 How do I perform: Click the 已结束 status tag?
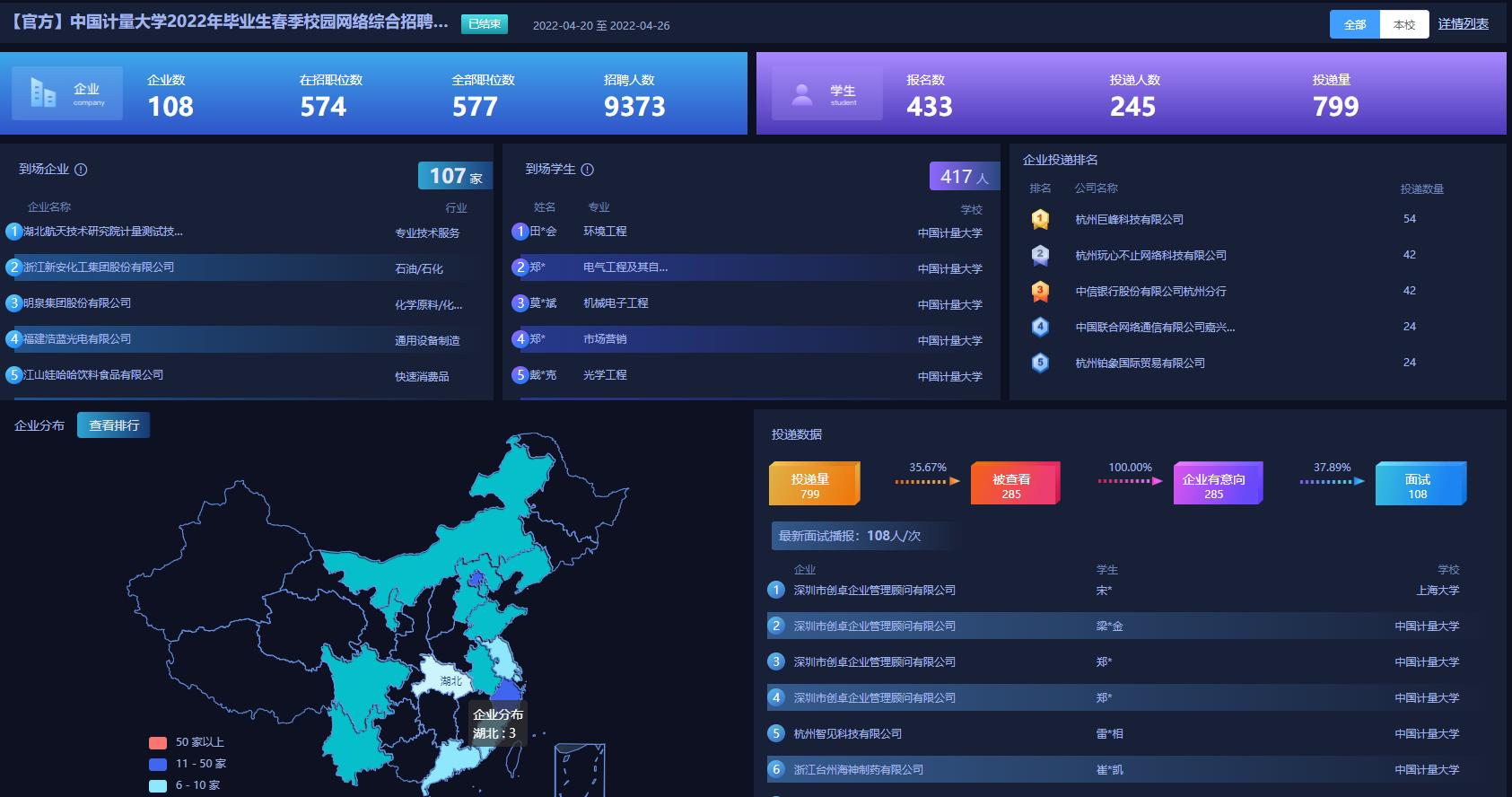[x=485, y=24]
